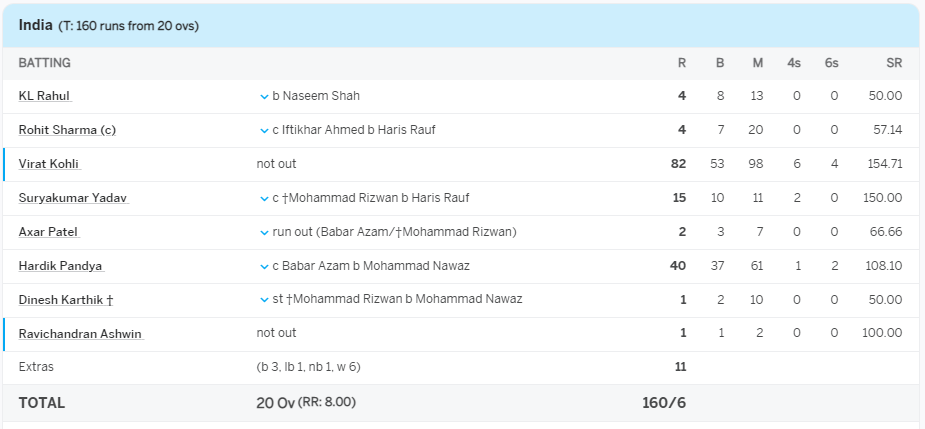Open Ravichandran Ashwin profile link
The height and width of the screenshot is (429, 925).
81,334
